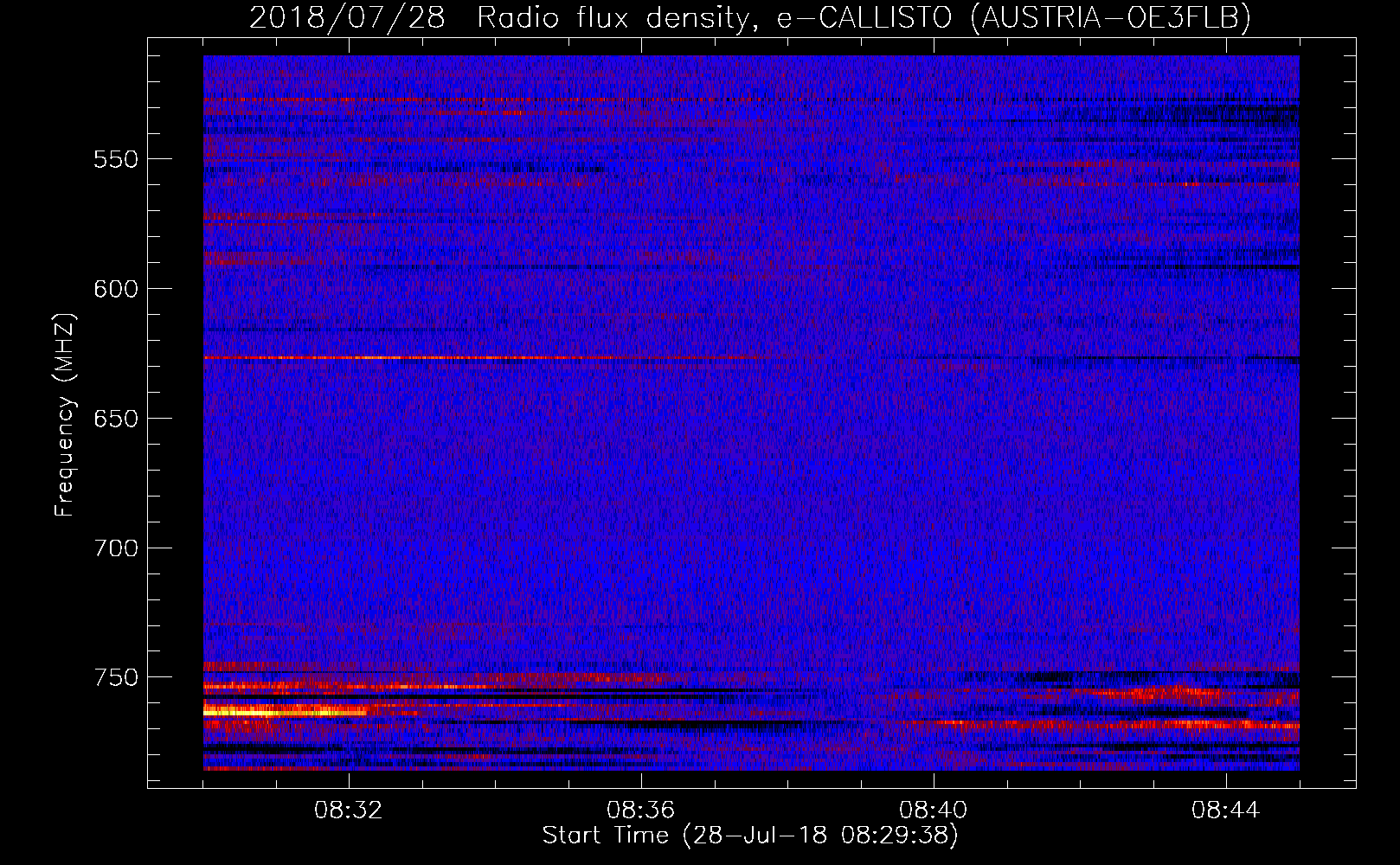
Task: Click the 08:44 time tick label
Action: click(x=1225, y=811)
